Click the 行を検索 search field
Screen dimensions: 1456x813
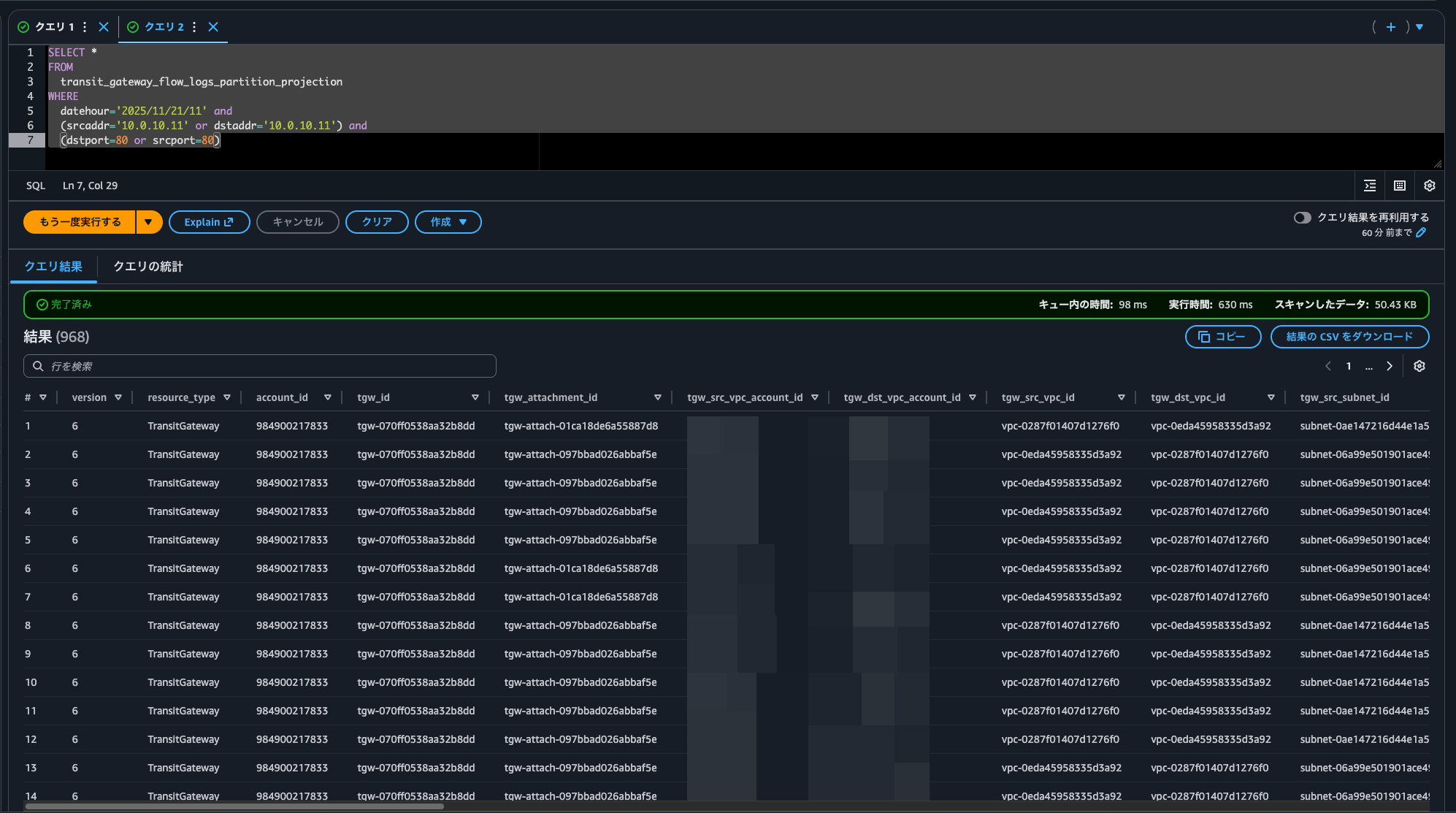tap(260, 366)
